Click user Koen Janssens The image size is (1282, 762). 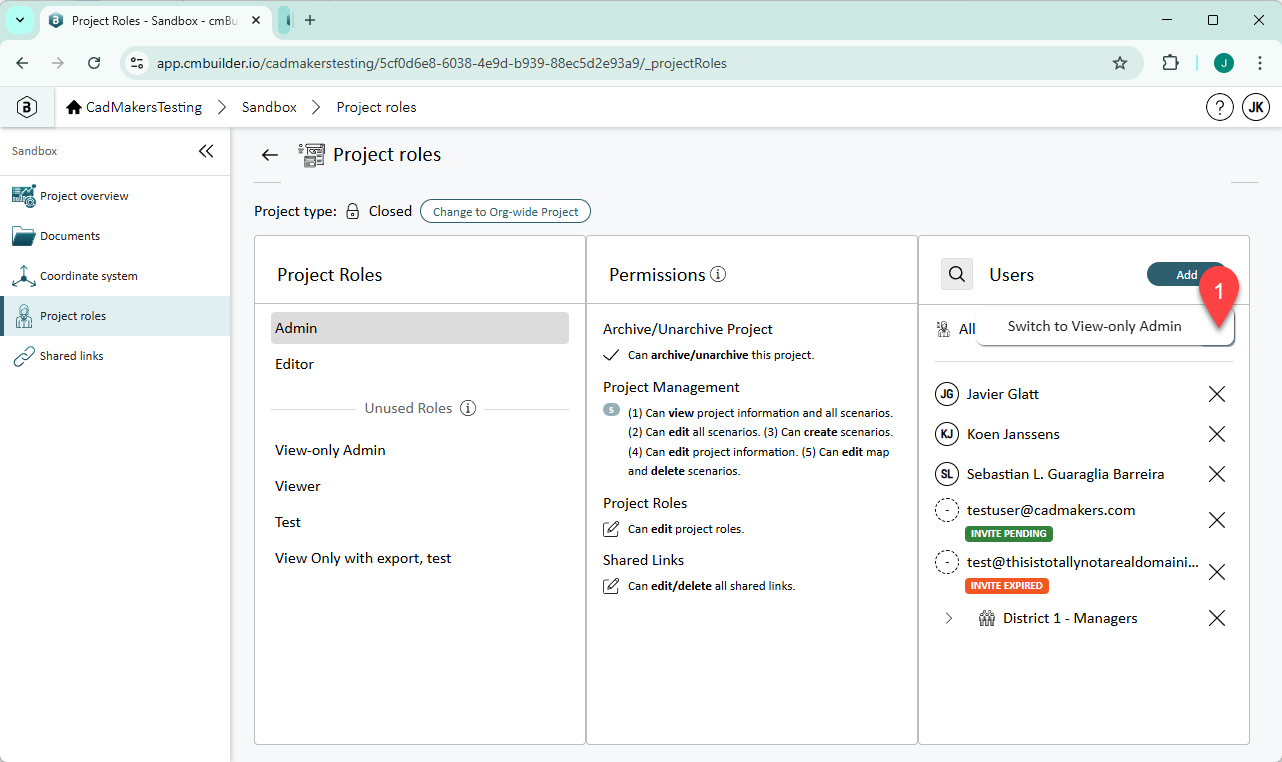coord(1013,434)
